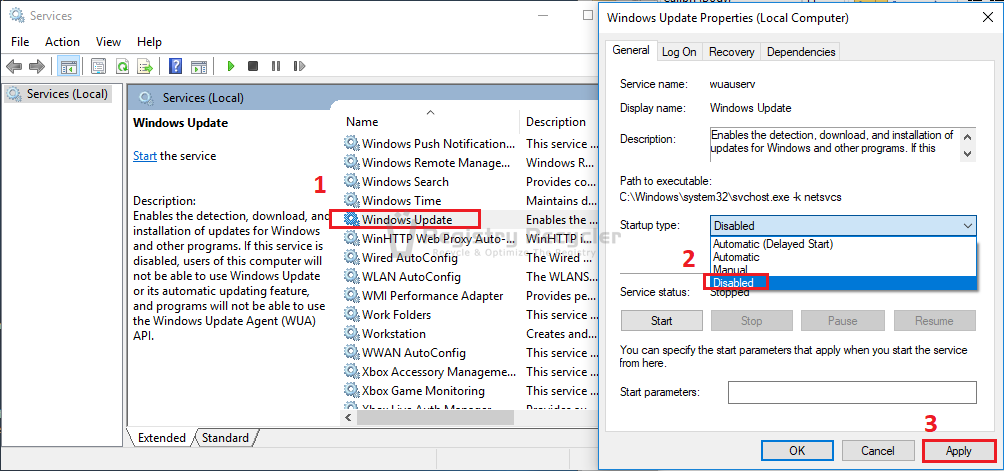Click the green Start Service play icon
The image size is (1004, 471).
[x=231, y=66]
